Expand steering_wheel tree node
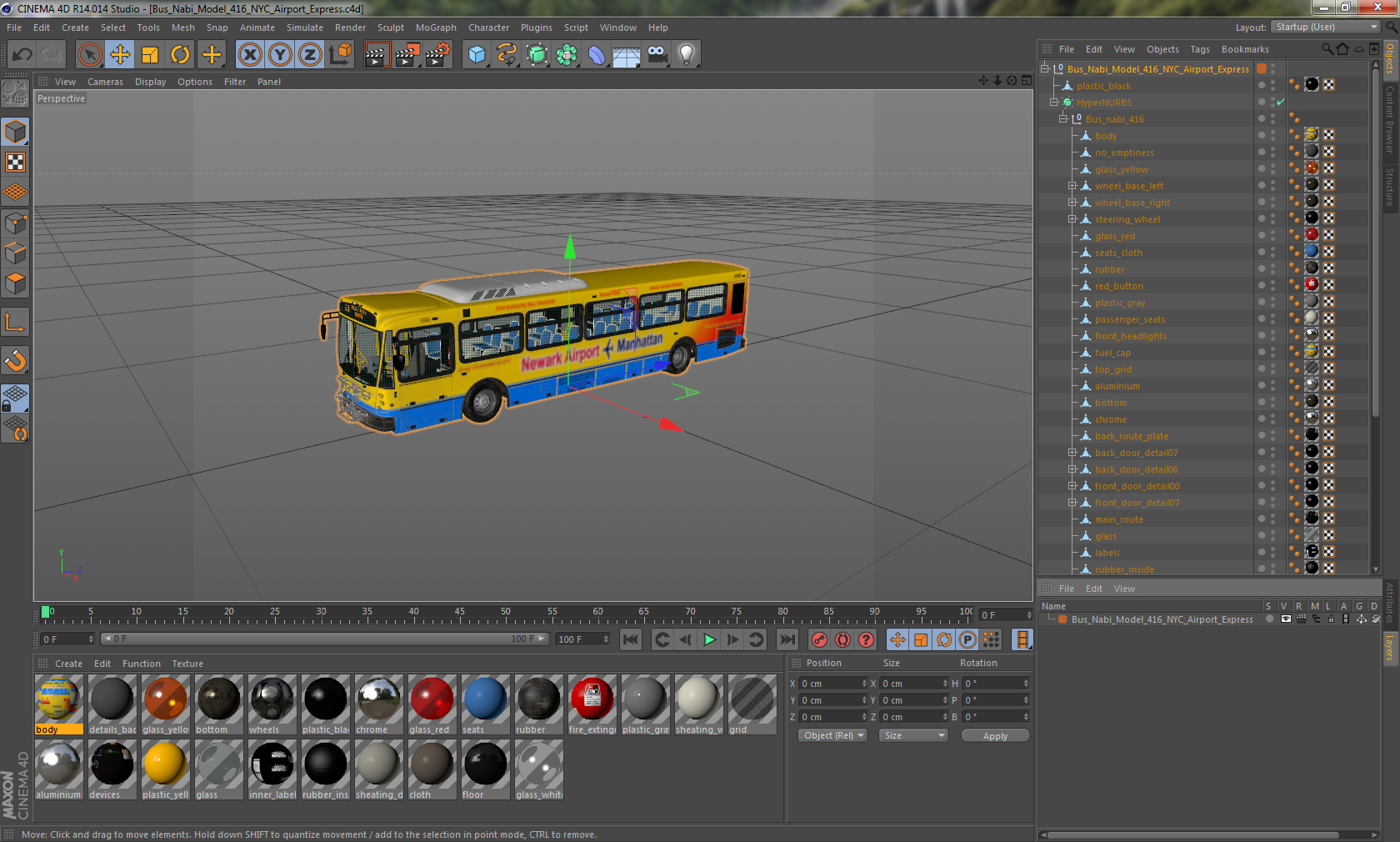 [x=1072, y=219]
